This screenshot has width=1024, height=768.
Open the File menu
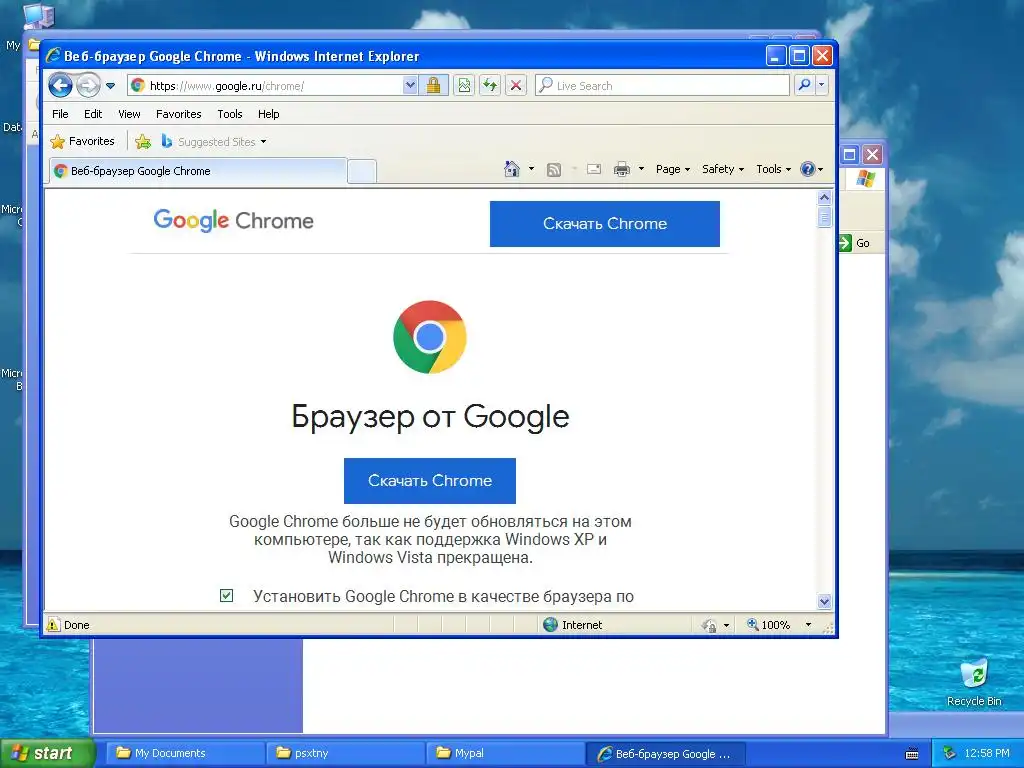(60, 114)
